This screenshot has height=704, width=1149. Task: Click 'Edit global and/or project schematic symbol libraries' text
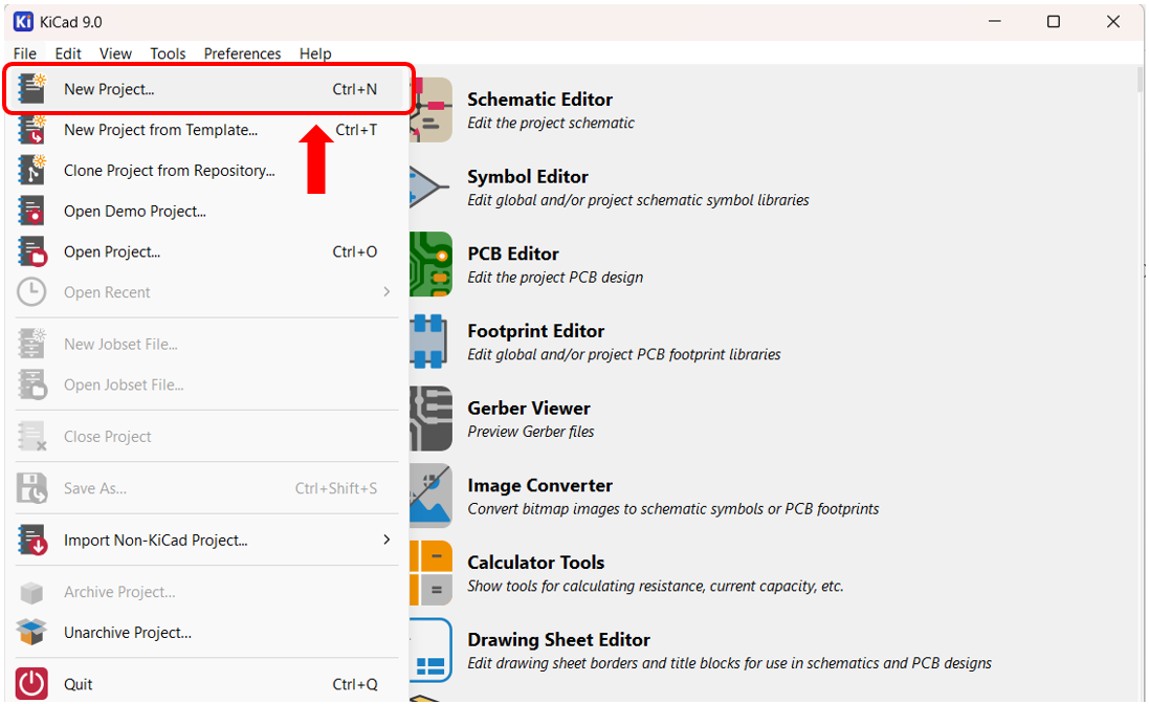(x=638, y=200)
